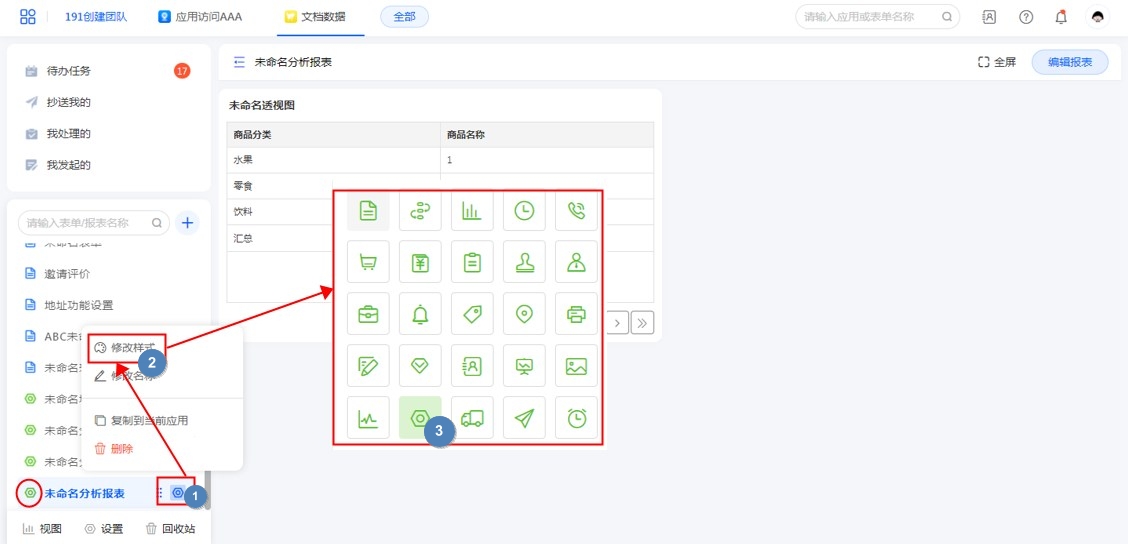The width and height of the screenshot is (1128, 544).
Task: Click the notification bell in top bar
Action: coord(1061,17)
